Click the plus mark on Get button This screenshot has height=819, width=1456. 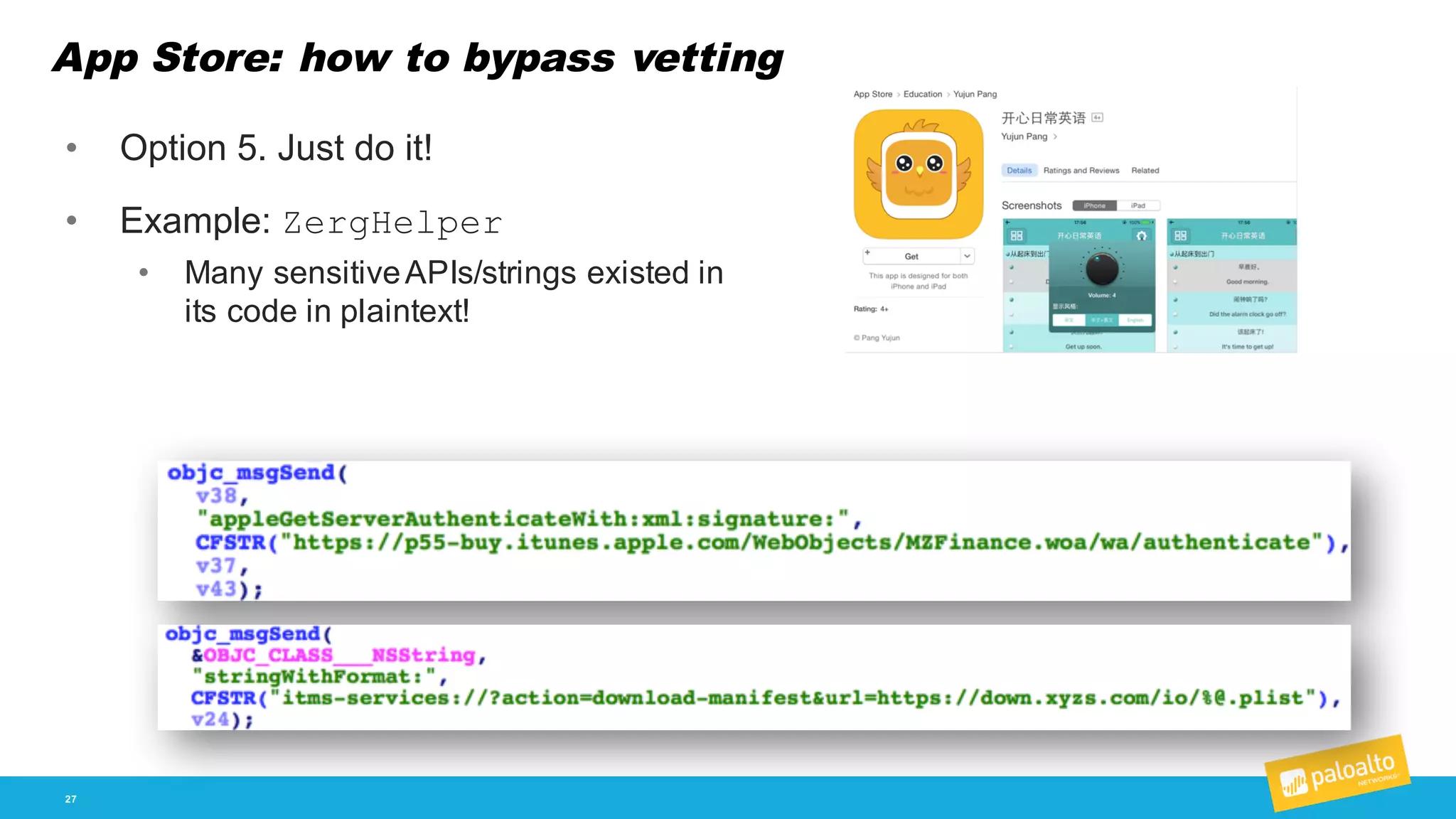click(867, 252)
